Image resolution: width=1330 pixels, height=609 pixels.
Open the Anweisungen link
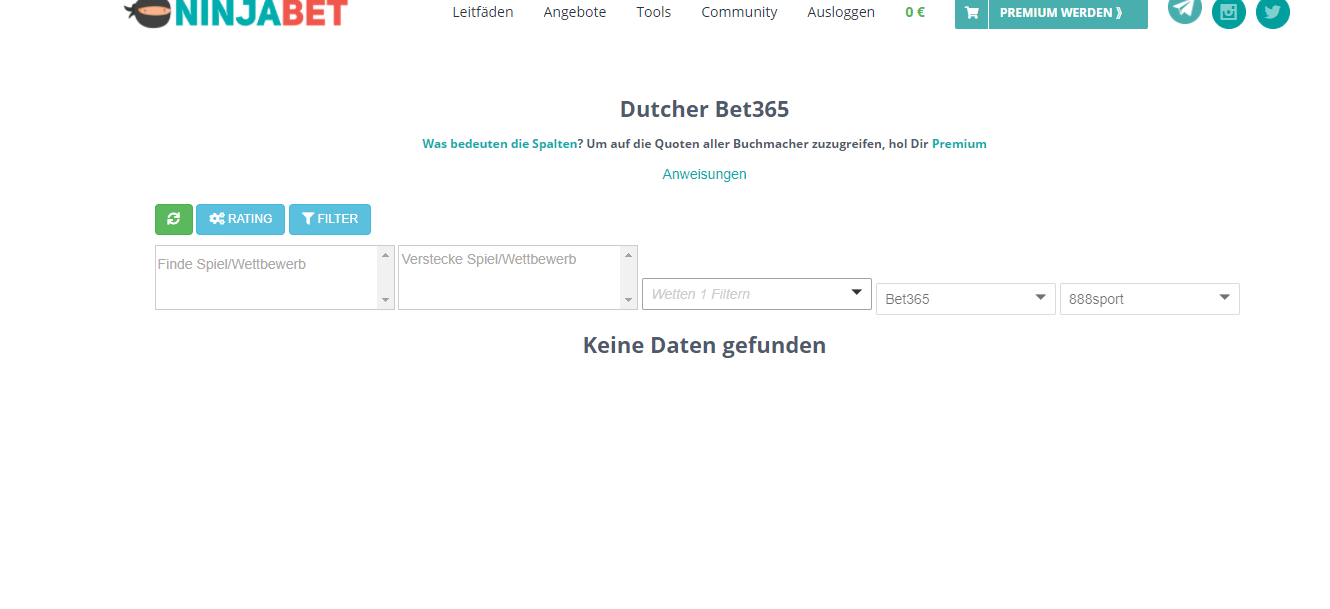click(704, 174)
